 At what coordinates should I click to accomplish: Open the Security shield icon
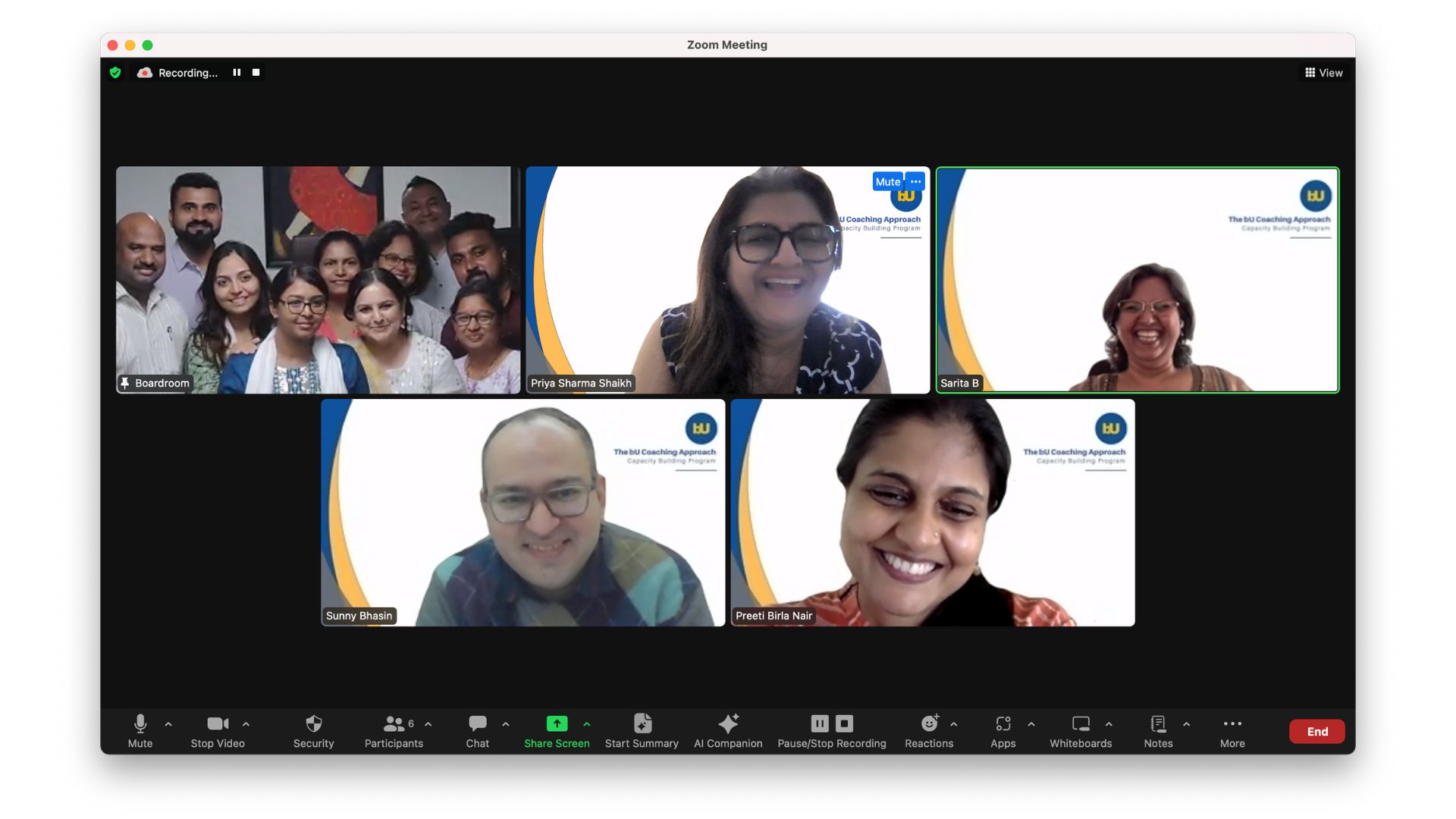click(x=313, y=723)
